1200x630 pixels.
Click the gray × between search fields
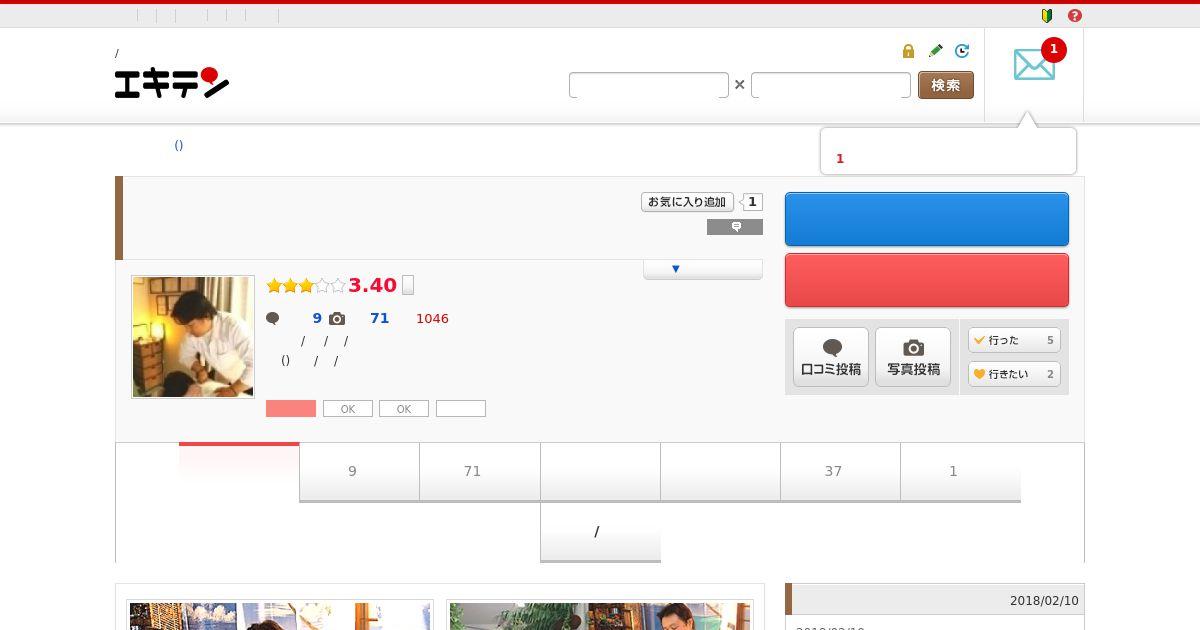point(740,85)
